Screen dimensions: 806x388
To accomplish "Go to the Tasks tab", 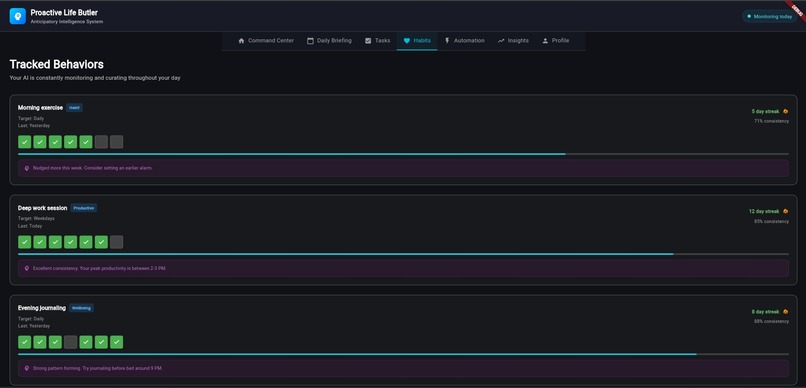I will tap(377, 41).
